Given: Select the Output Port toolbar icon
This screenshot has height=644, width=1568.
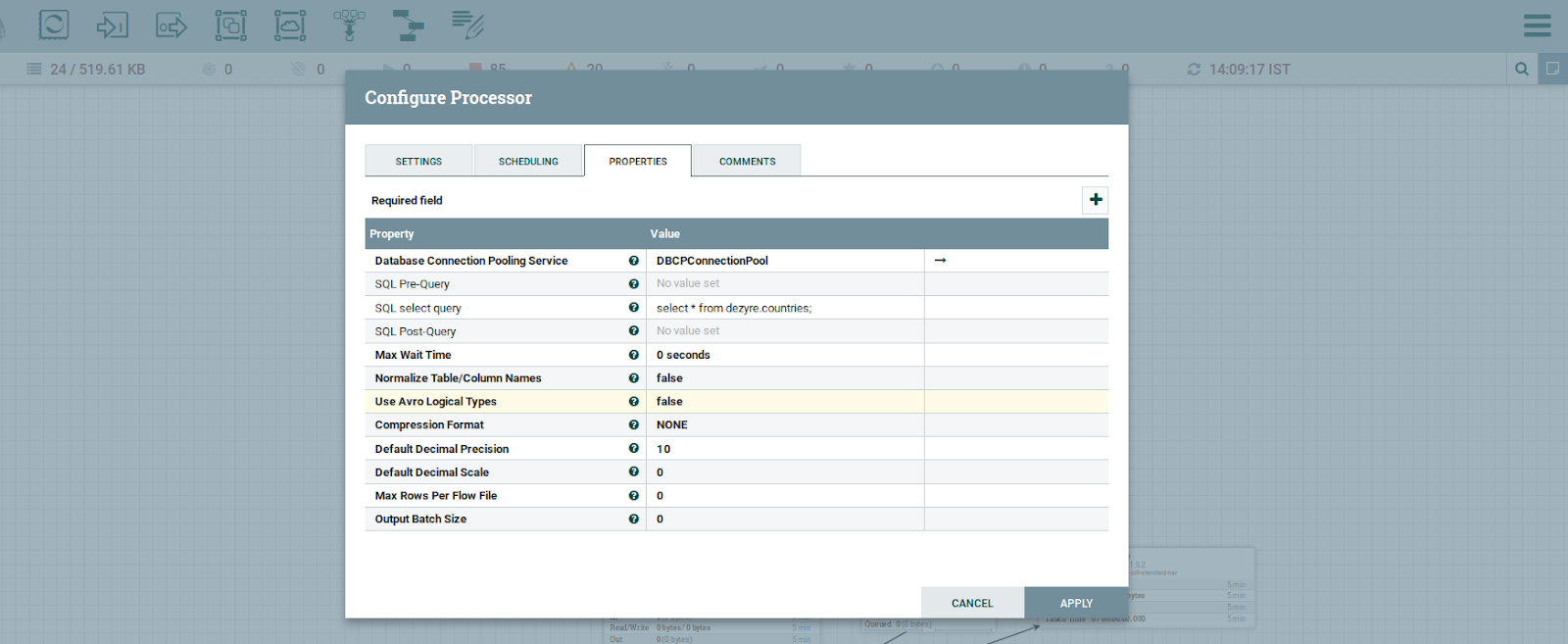Looking at the screenshot, I should pyautogui.click(x=171, y=25).
